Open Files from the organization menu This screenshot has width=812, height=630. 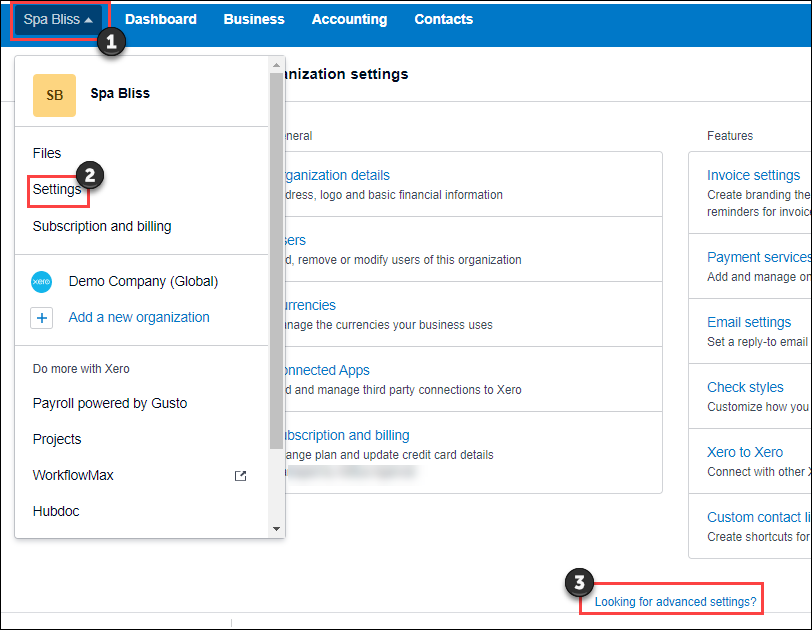click(47, 153)
